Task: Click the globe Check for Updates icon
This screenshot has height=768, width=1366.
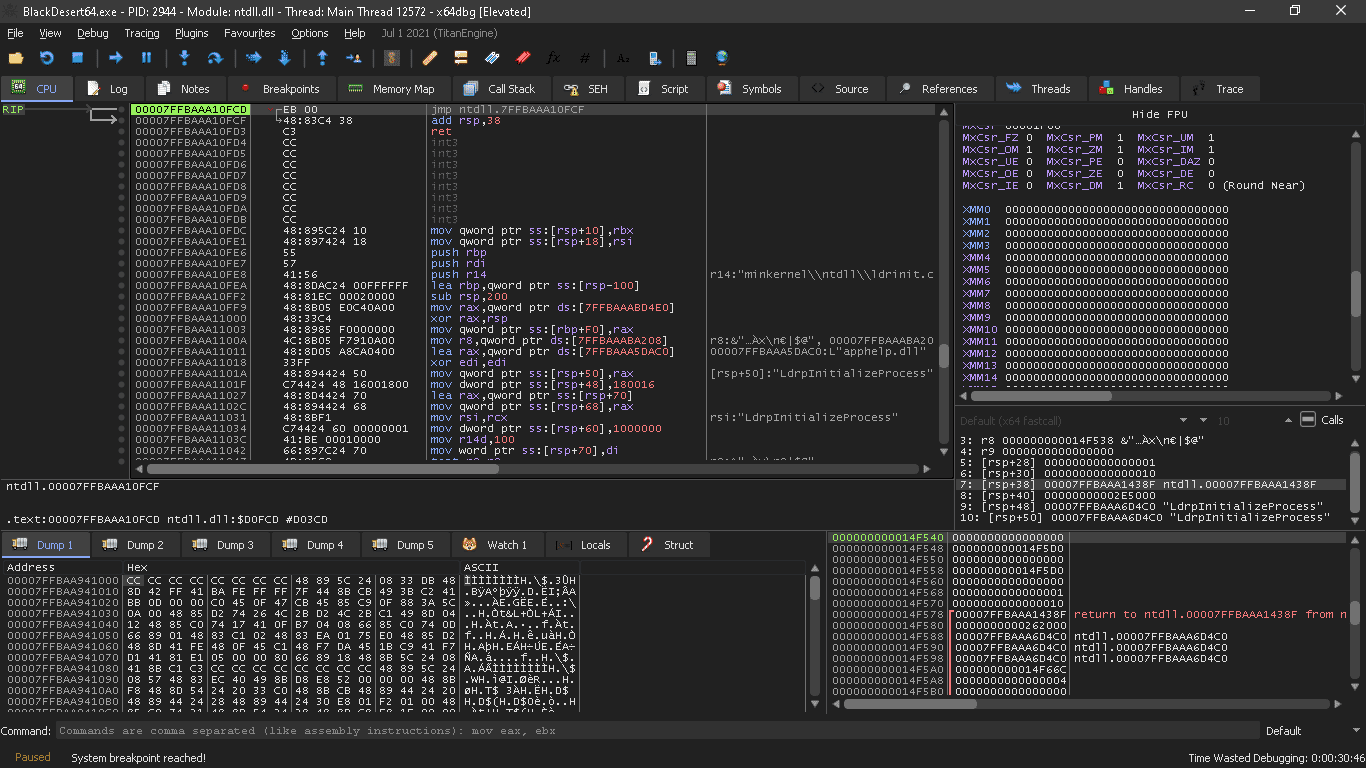Action: pos(722,58)
